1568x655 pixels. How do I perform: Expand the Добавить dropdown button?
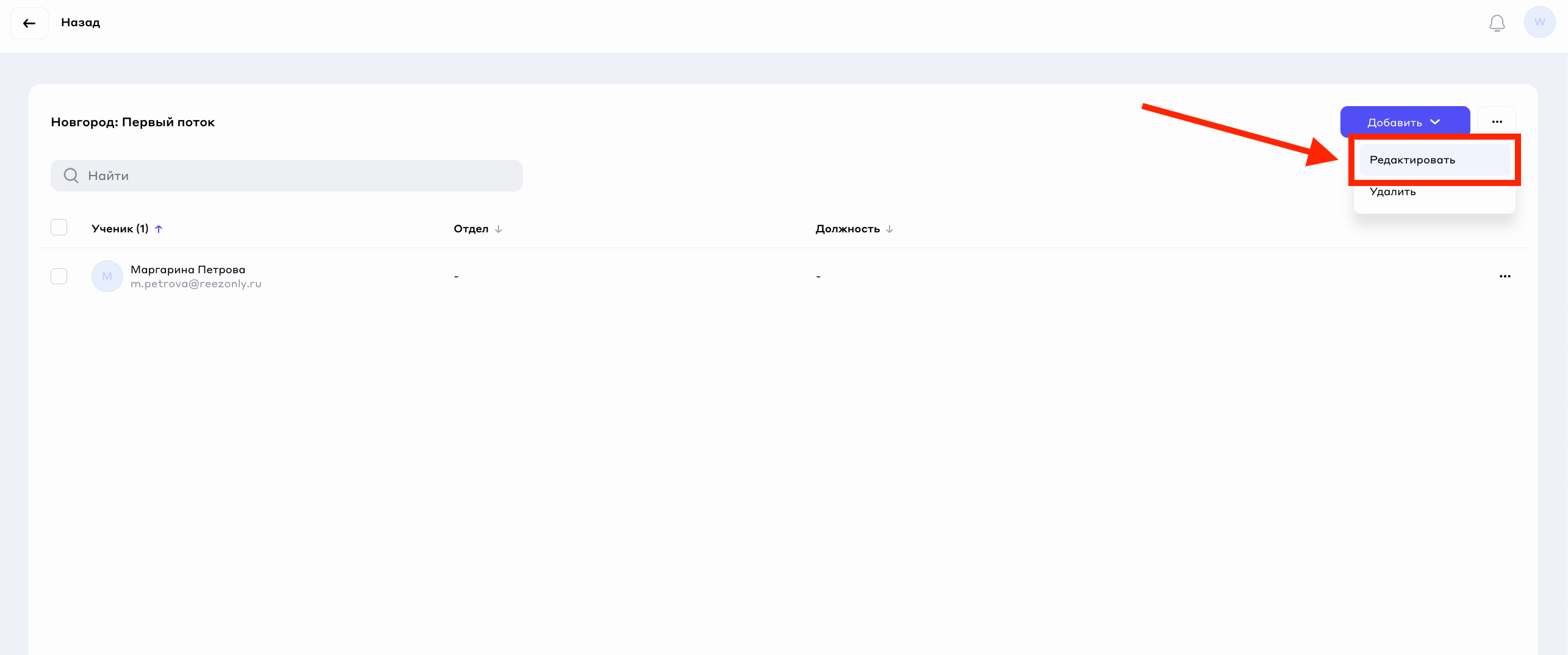(x=1404, y=122)
